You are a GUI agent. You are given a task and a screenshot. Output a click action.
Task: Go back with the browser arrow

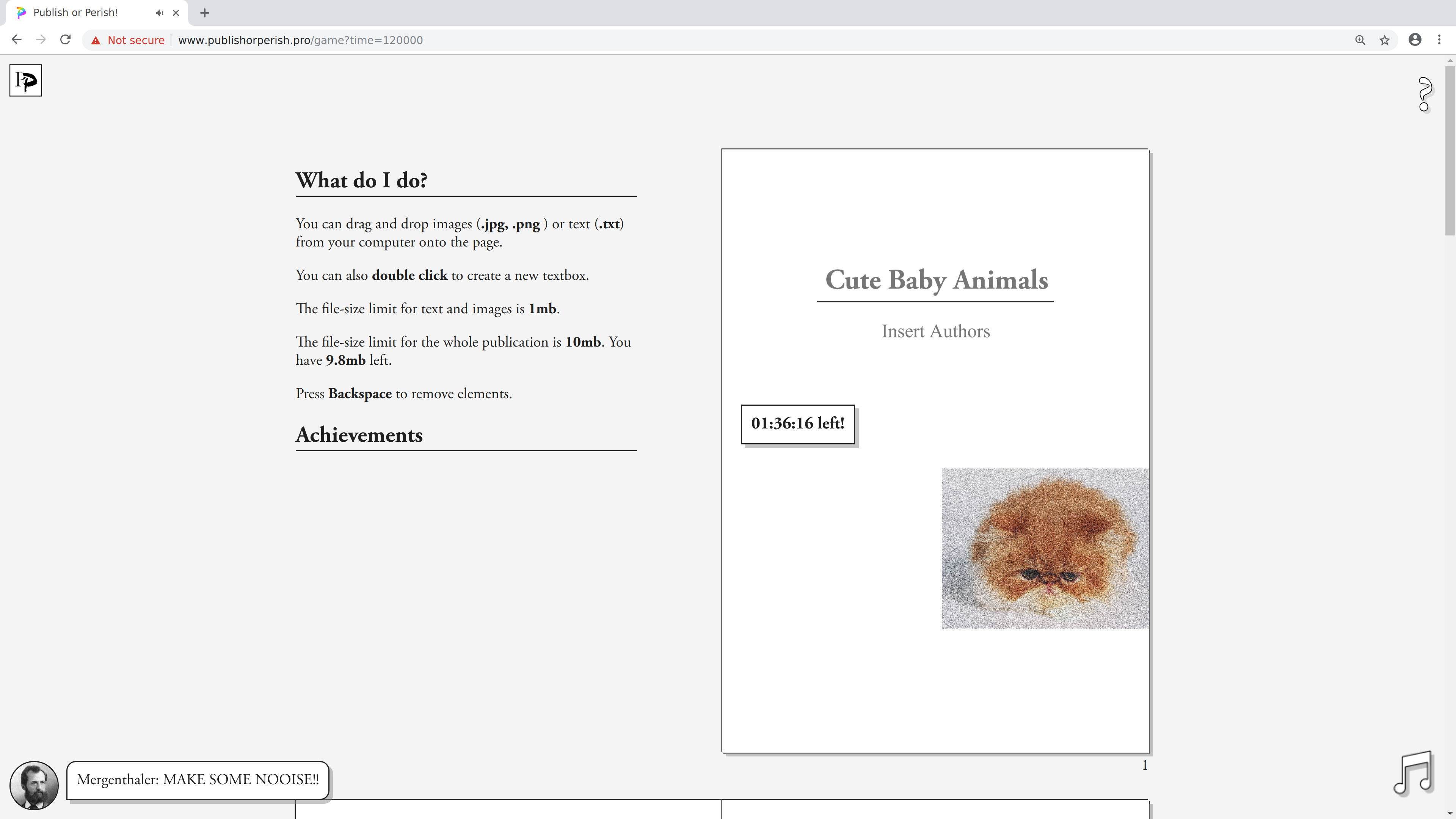16,39
